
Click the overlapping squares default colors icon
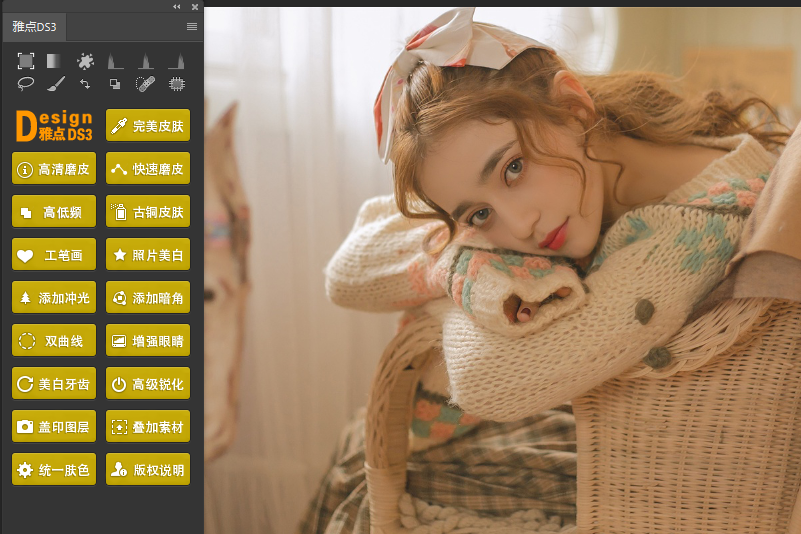click(x=115, y=84)
